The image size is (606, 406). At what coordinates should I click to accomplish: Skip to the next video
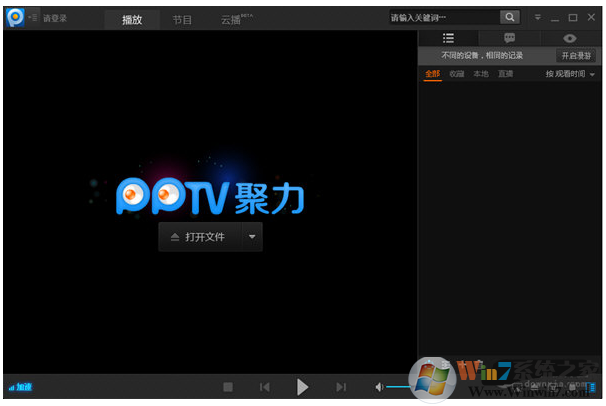click(341, 387)
